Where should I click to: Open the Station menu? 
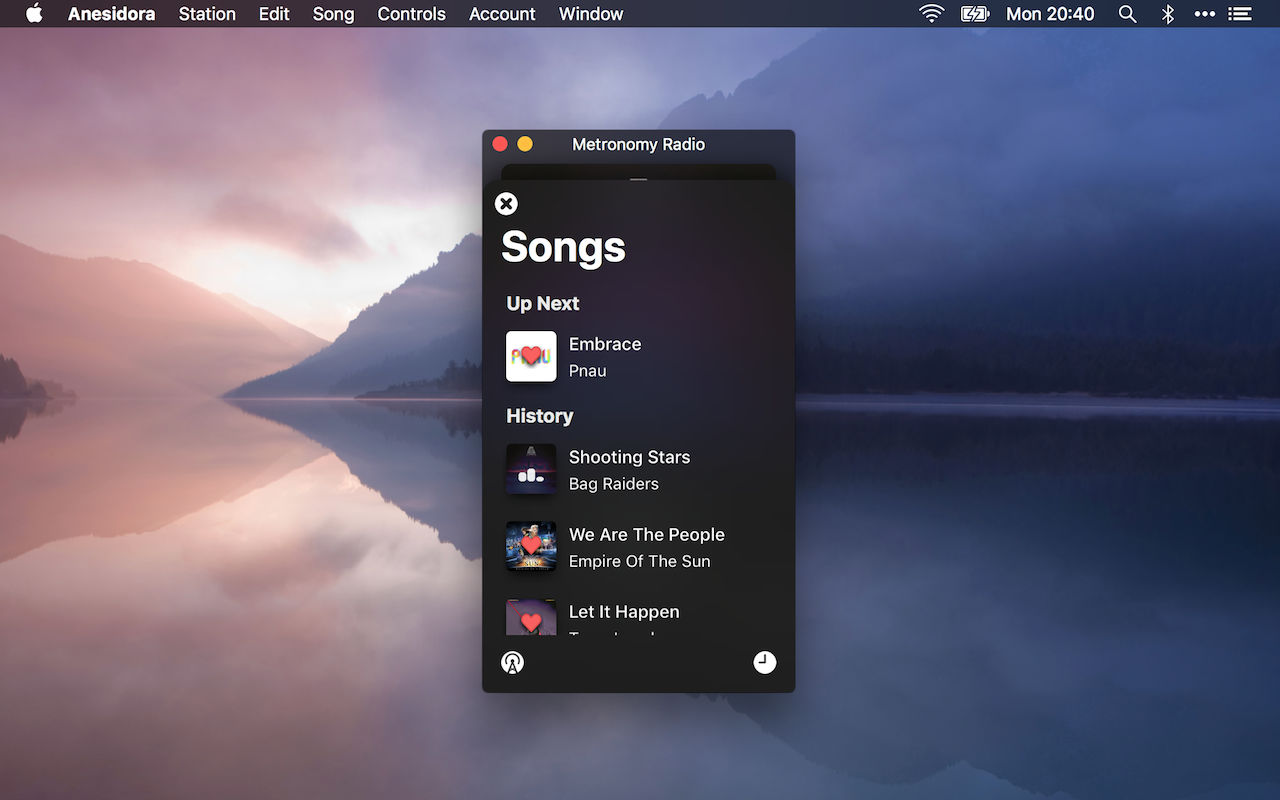point(207,14)
